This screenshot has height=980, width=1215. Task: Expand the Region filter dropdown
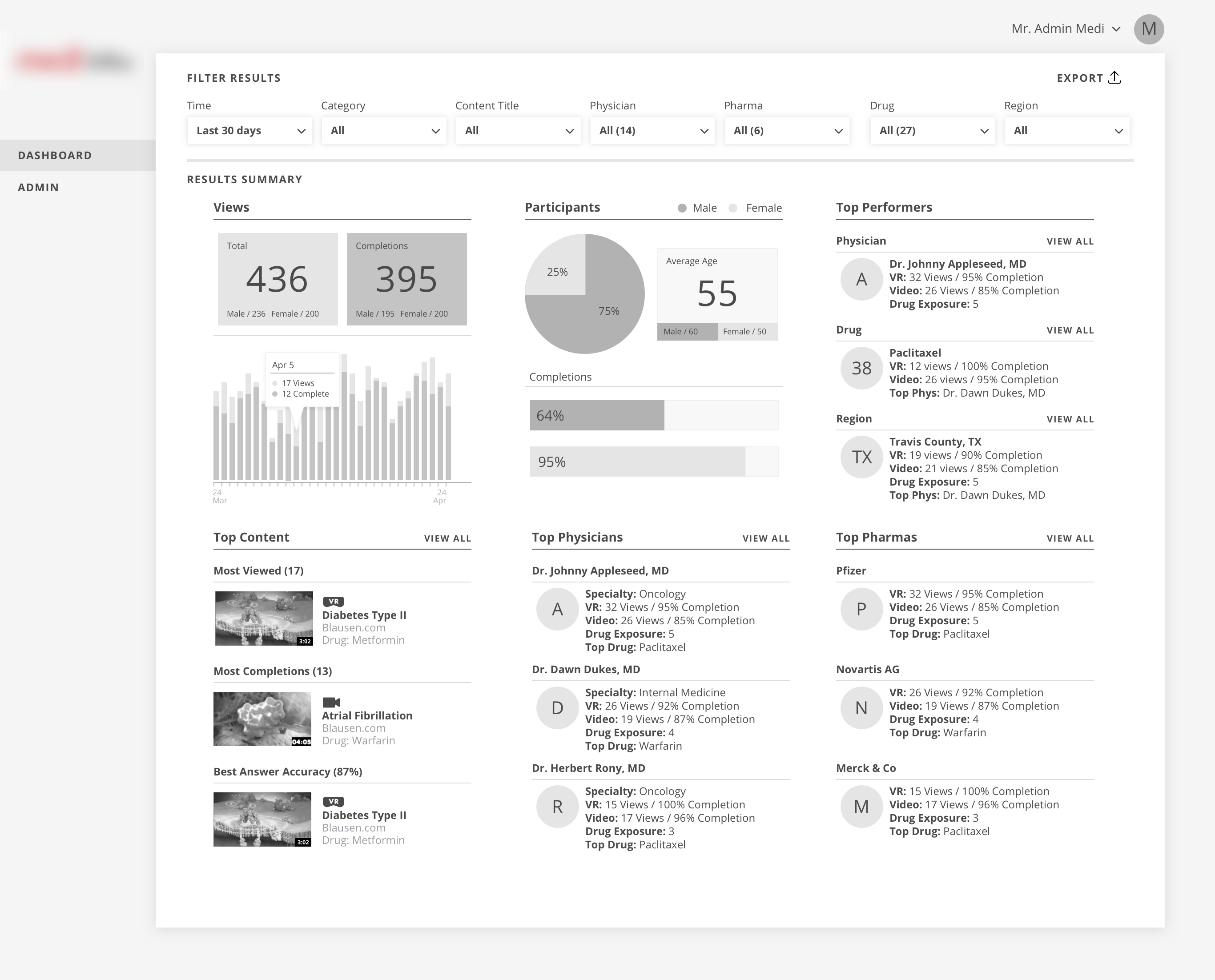(1067, 130)
